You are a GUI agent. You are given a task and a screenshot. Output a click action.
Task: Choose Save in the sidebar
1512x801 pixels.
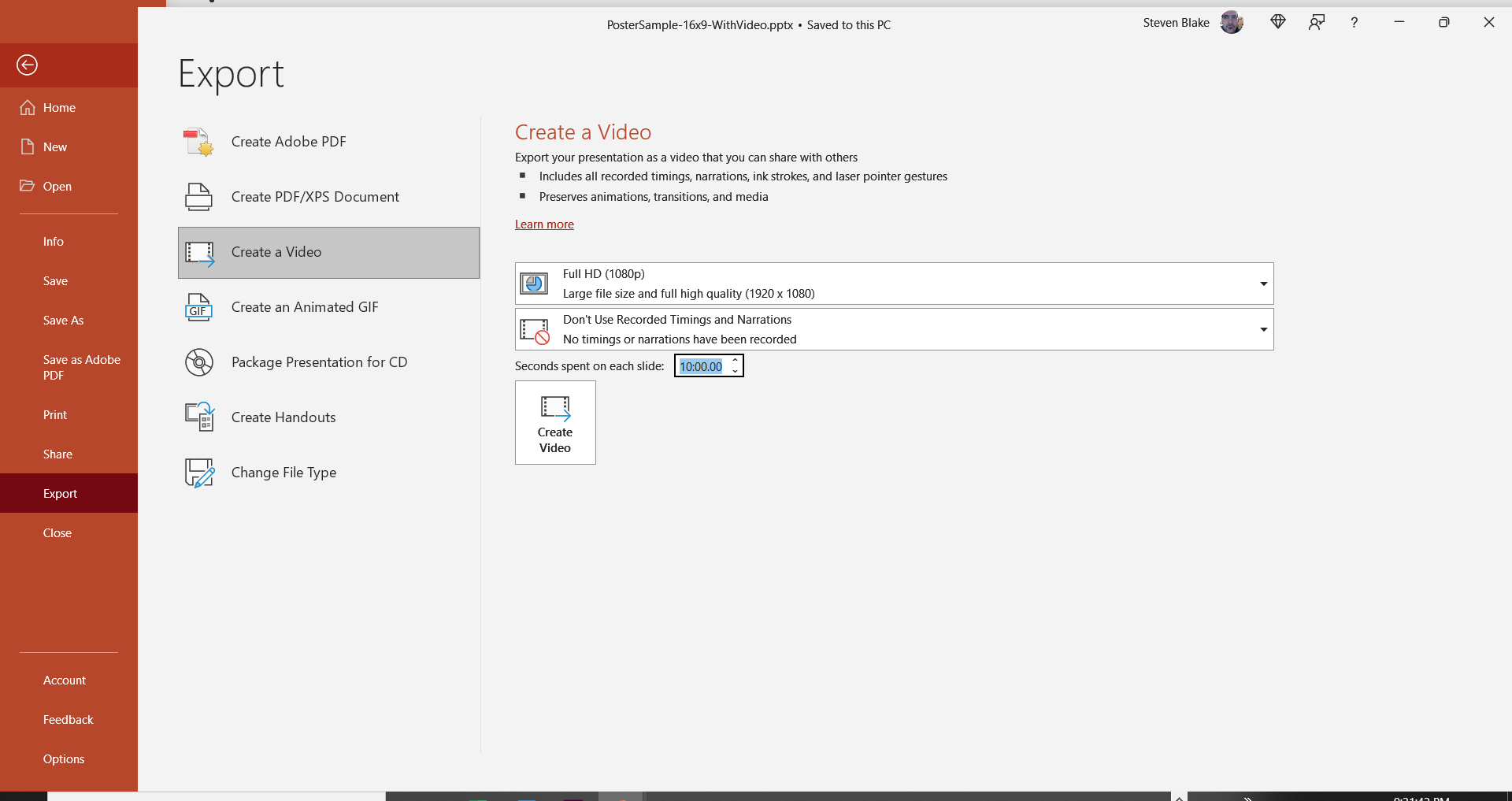(x=69, y=280)
